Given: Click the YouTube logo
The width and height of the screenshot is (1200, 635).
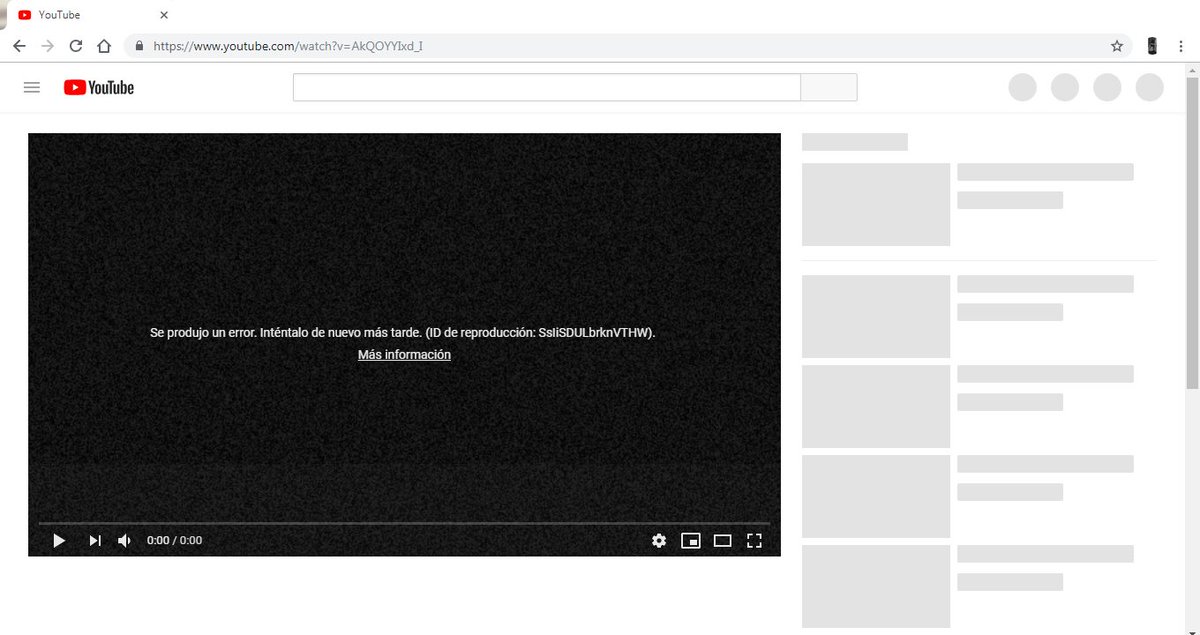Looking at the screenshot, I should click(x=99, y=88).
